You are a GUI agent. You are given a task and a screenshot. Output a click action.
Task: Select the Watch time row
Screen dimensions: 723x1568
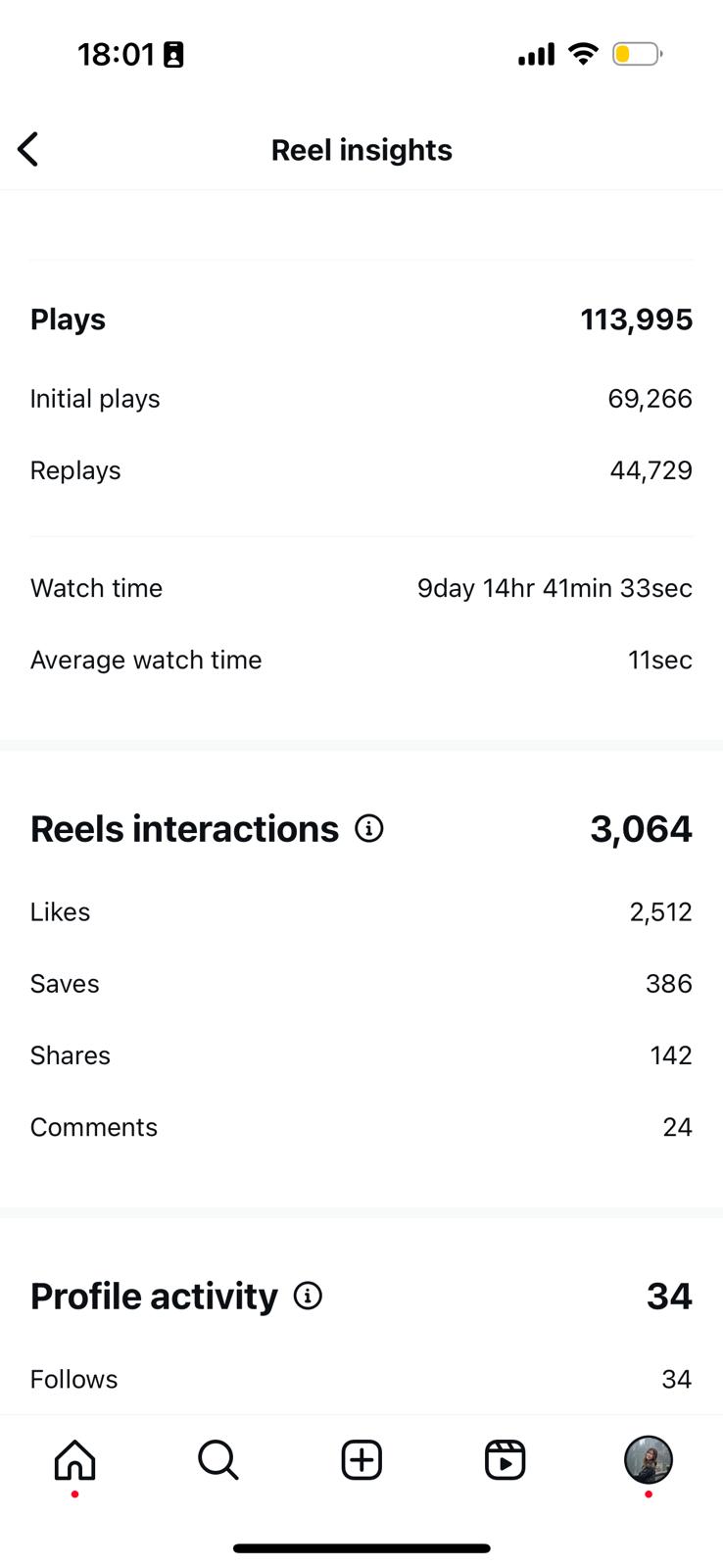(x=361, y=588)
